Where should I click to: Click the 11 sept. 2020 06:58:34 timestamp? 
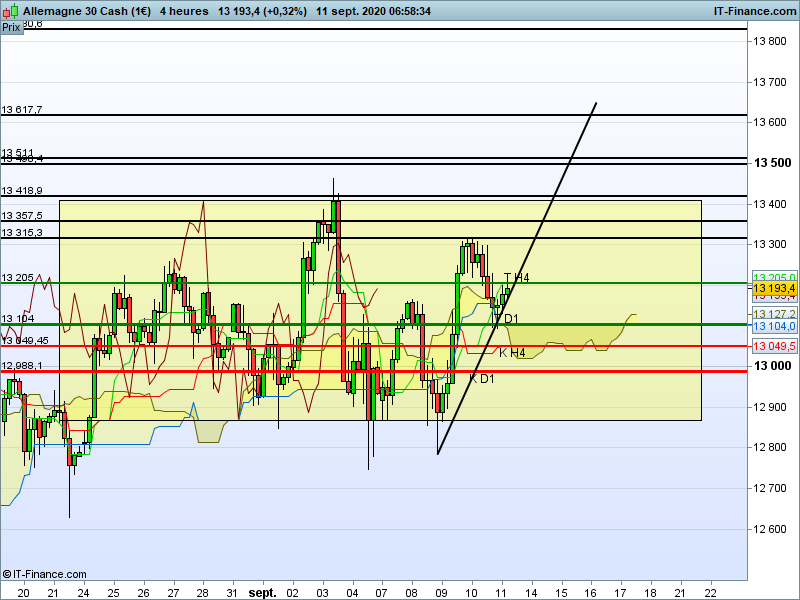click(373, 11)
